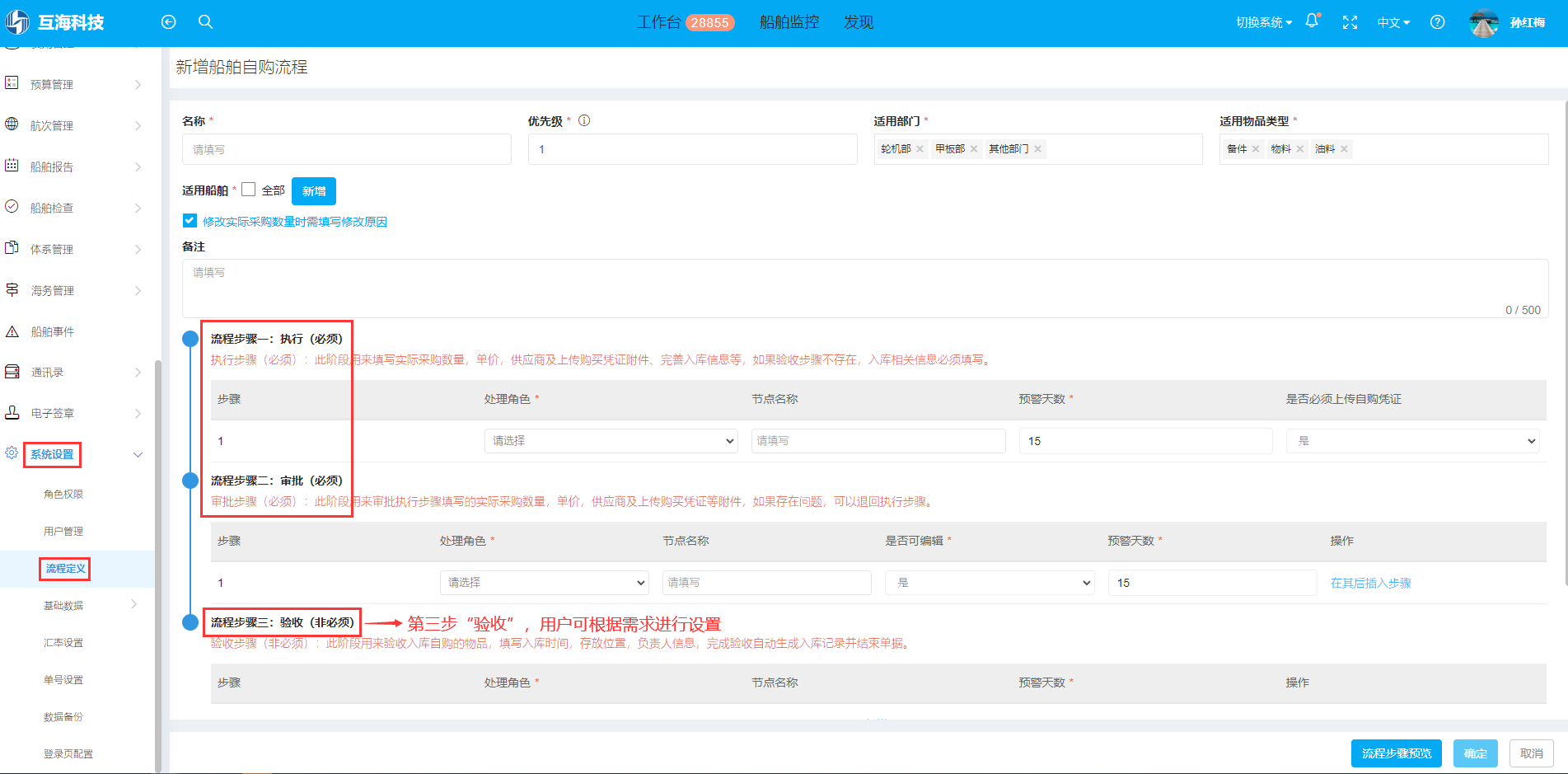
Task: Click the 航次管理 globe icon
Action: point(12,124)
